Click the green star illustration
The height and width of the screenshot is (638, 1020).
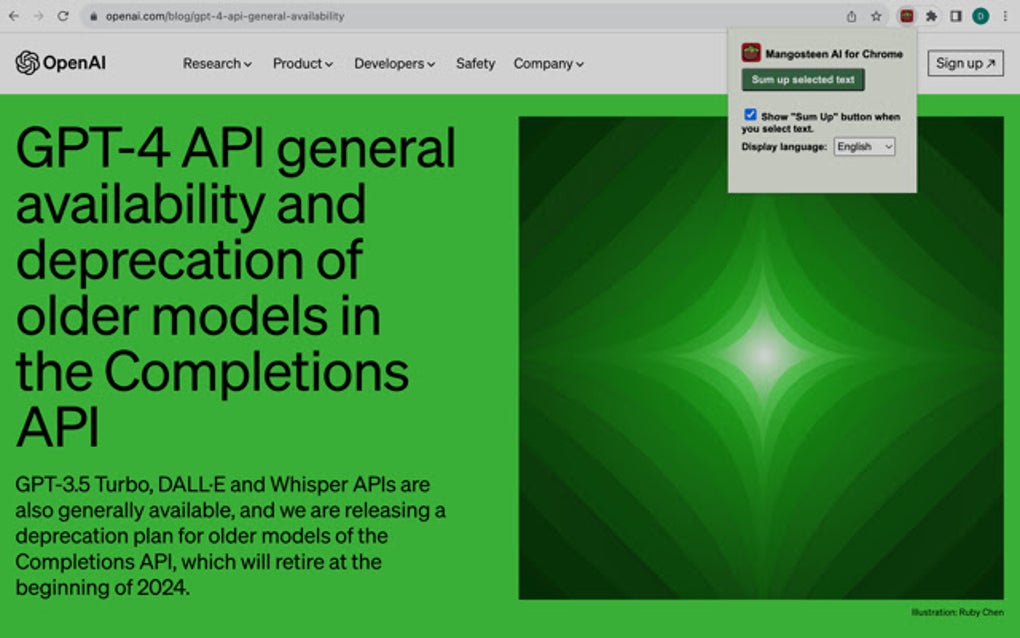pyautogui.click(x=761, y=358)
